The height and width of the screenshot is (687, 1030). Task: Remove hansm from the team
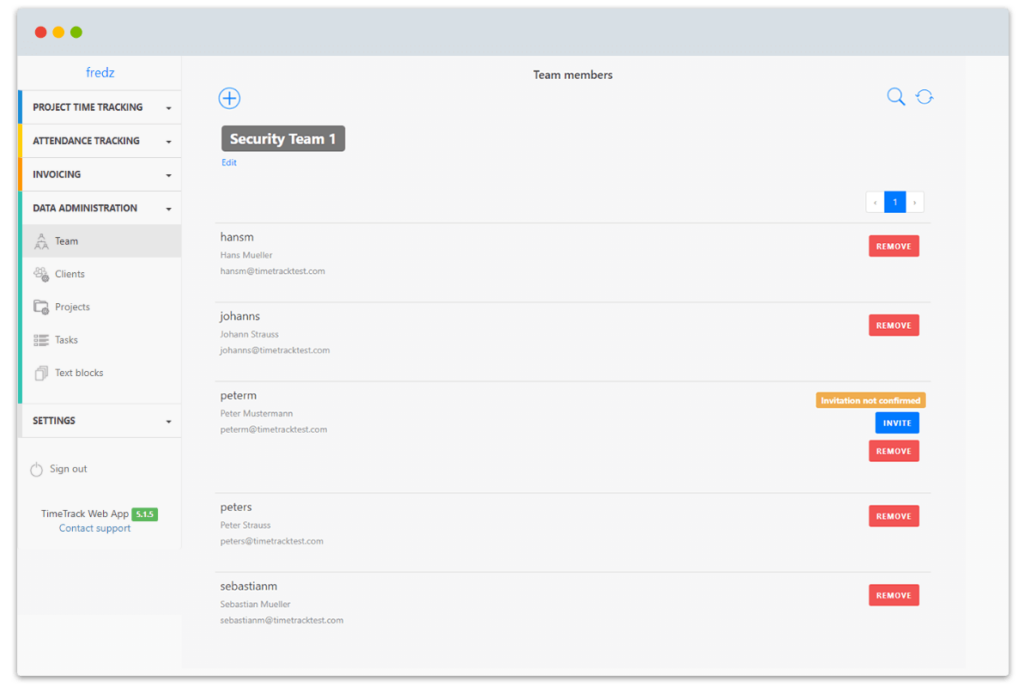[x=893, y=246]
